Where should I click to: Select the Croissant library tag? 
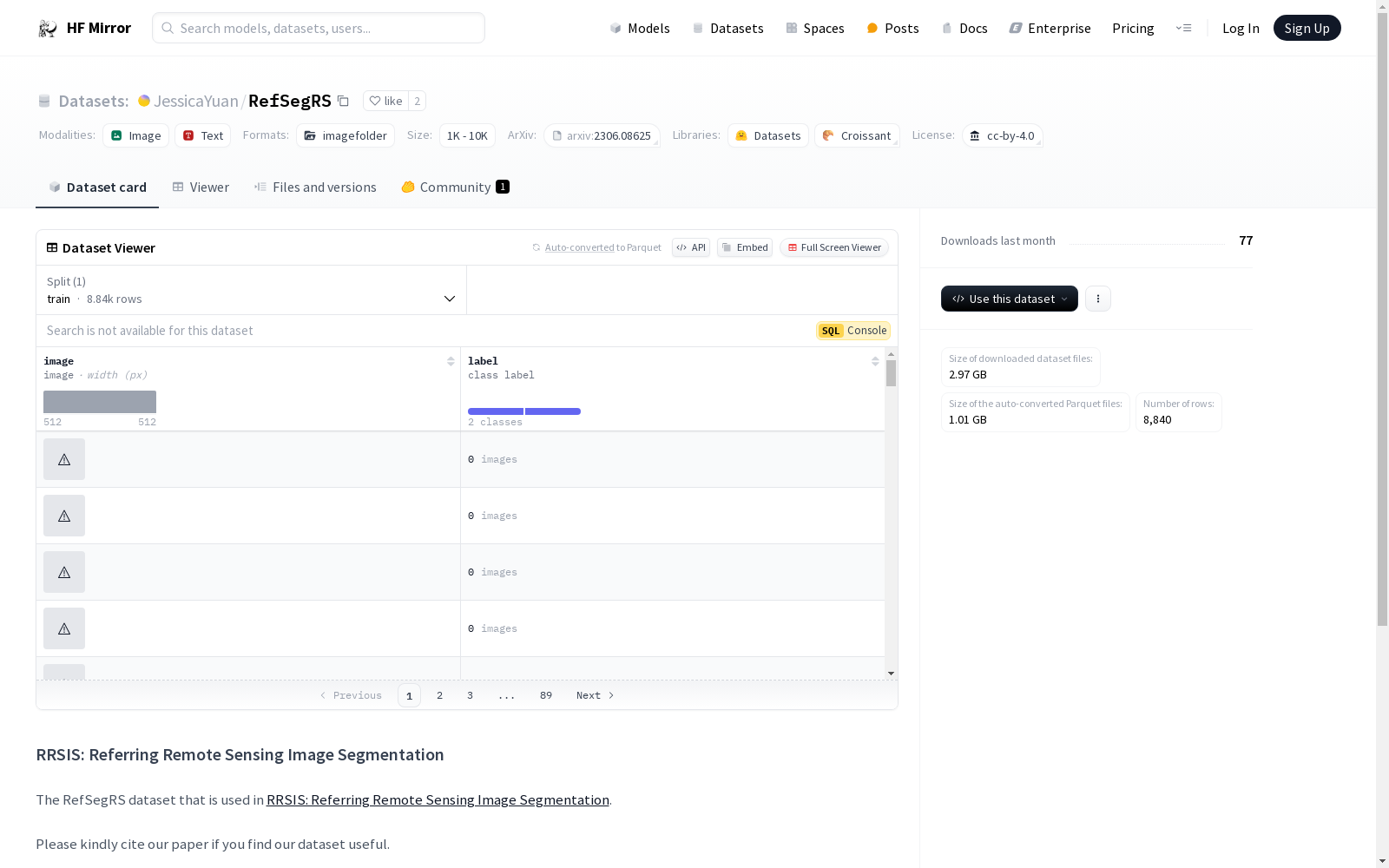857,135
